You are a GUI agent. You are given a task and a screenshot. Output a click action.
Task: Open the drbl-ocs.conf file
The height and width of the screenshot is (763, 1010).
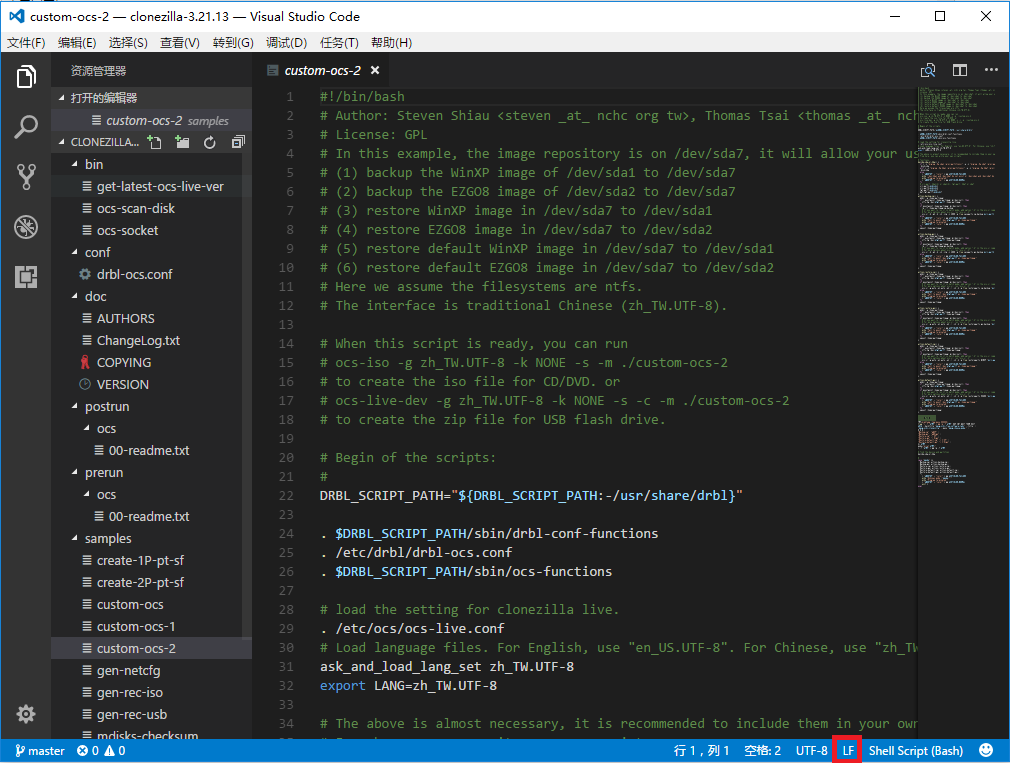(135, 274)
